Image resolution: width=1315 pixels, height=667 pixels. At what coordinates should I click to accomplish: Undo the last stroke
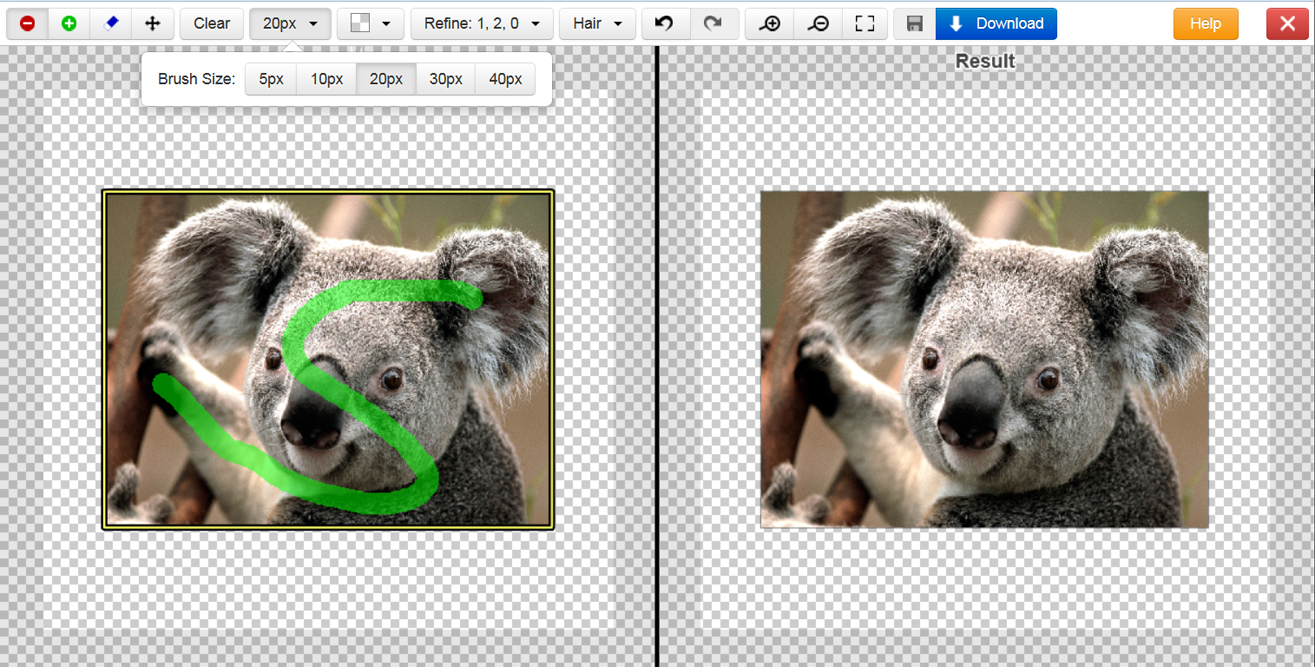click(x=664, y=23)
